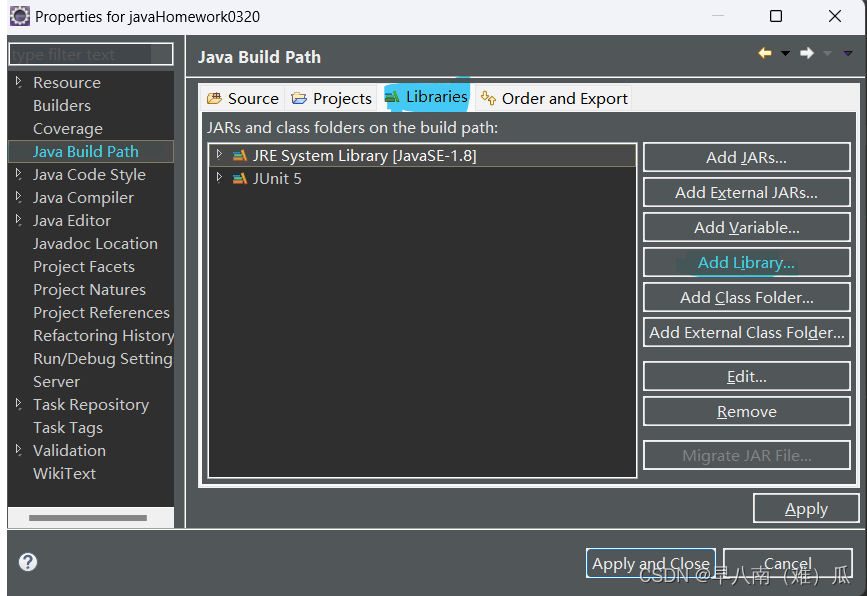Viewport: 867px width, 596px height.
Task: Click the Order and Export tab icon
Action: [x=488, y=98]
